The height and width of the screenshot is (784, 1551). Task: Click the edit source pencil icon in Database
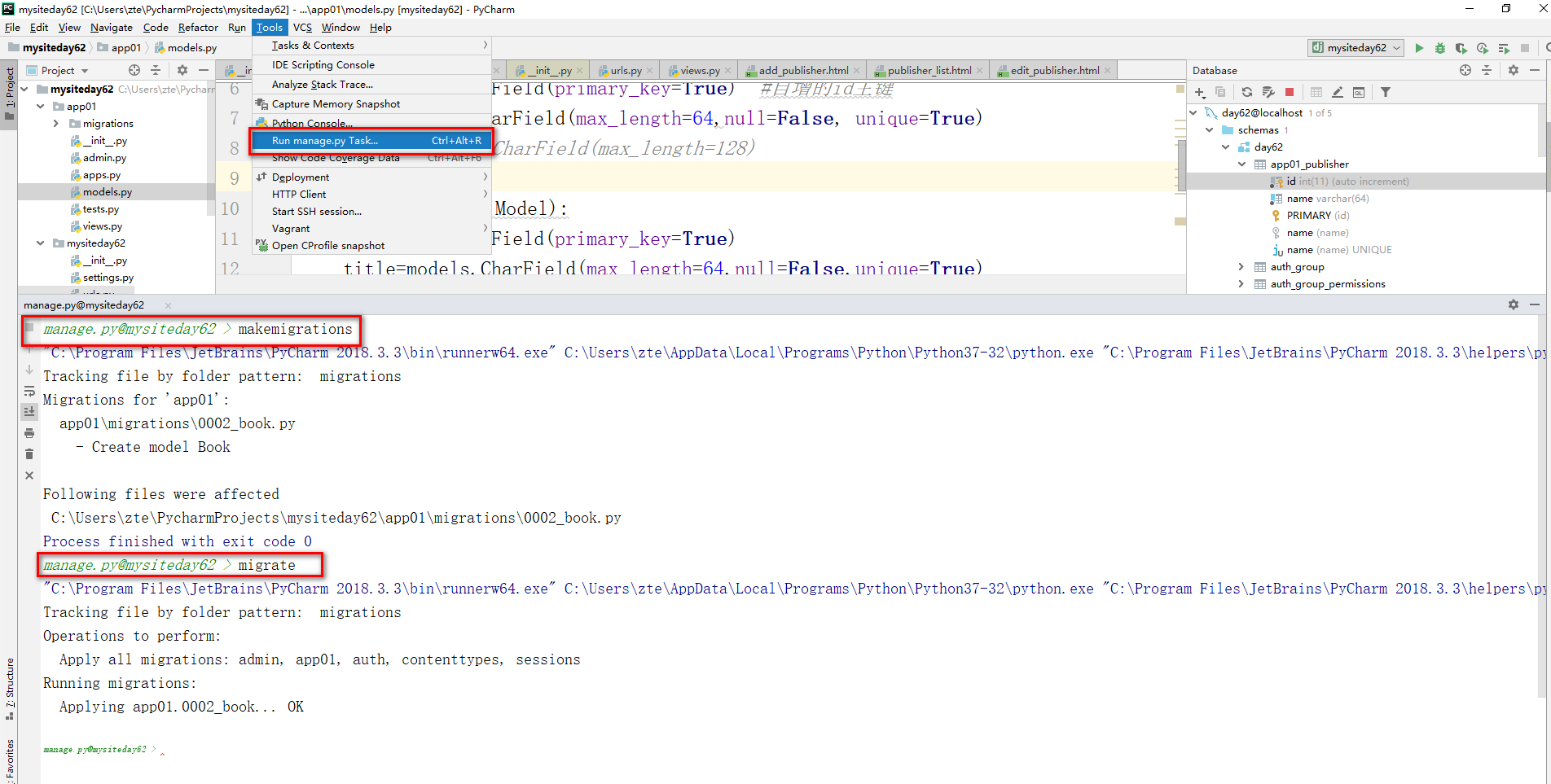click(1338, 92)
